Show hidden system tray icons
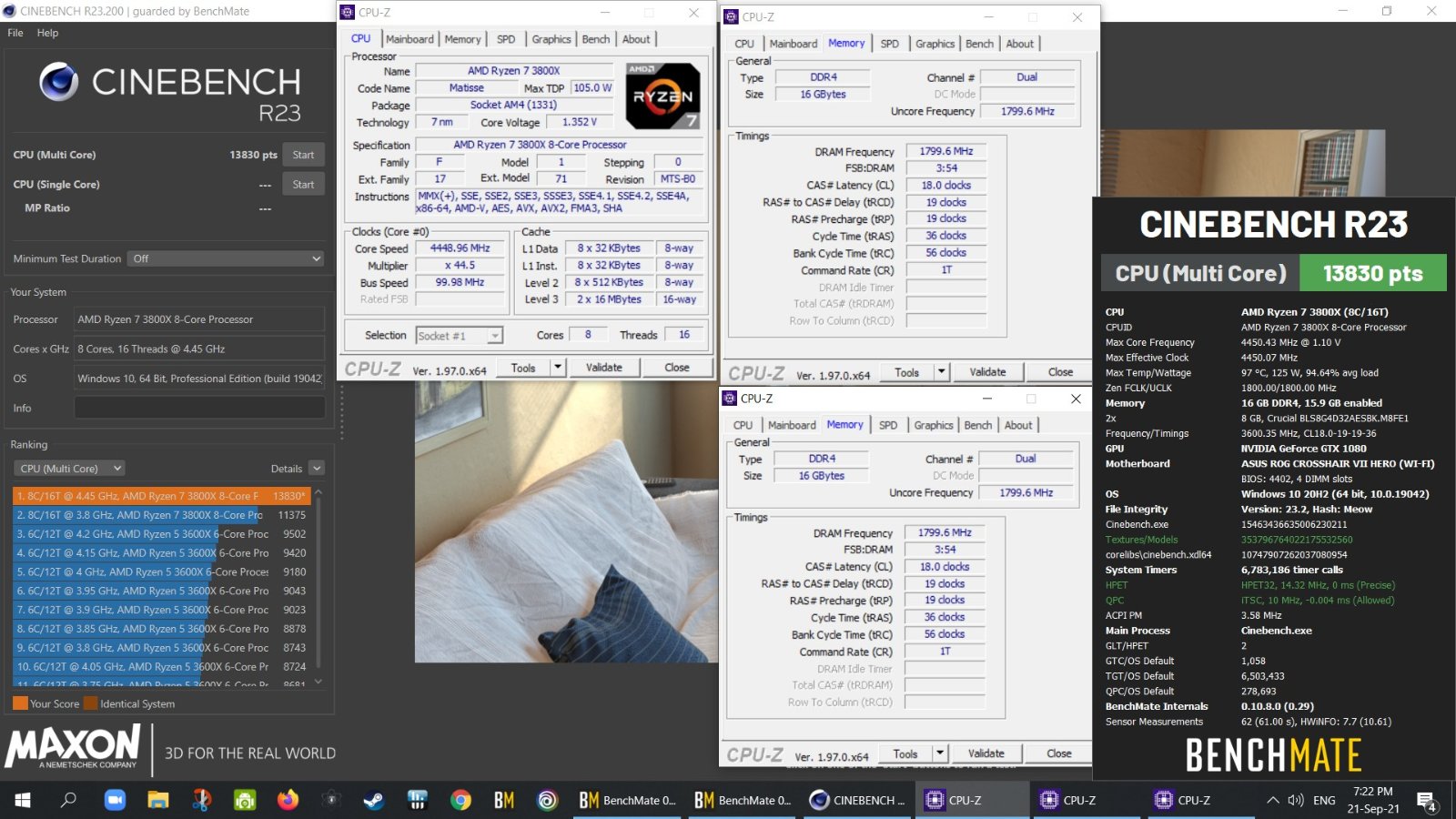Viewport: 1456px width, 819px height. coord(1272,800)
